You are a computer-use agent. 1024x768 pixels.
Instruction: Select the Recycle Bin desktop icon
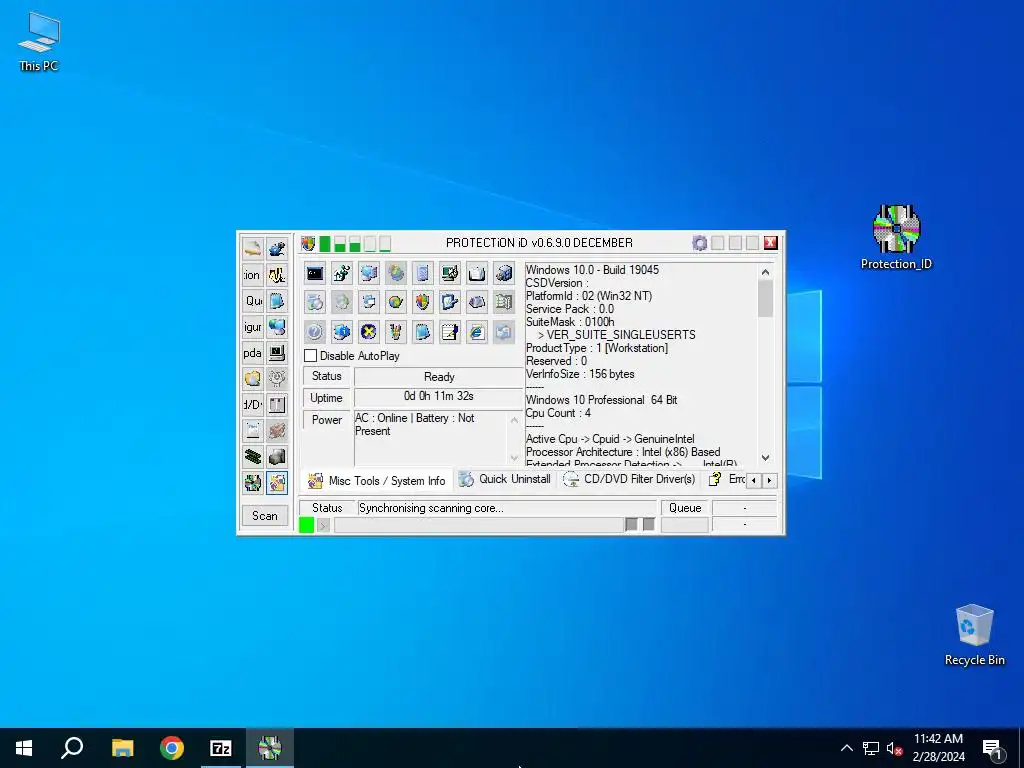pyautogui.click(x=974, y=635)
